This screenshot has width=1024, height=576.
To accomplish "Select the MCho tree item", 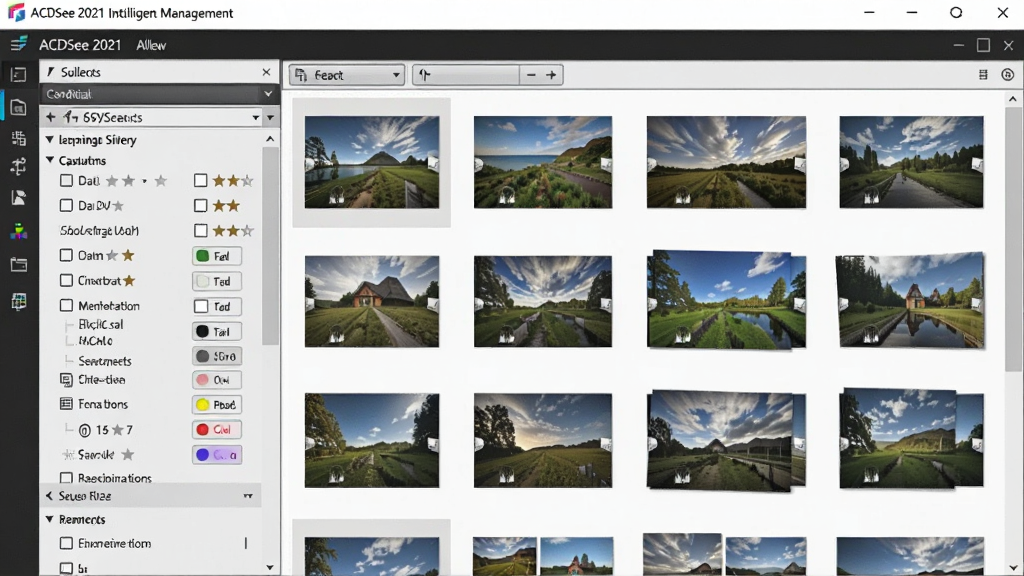I will pyautogui.click(x=95, y=341).
